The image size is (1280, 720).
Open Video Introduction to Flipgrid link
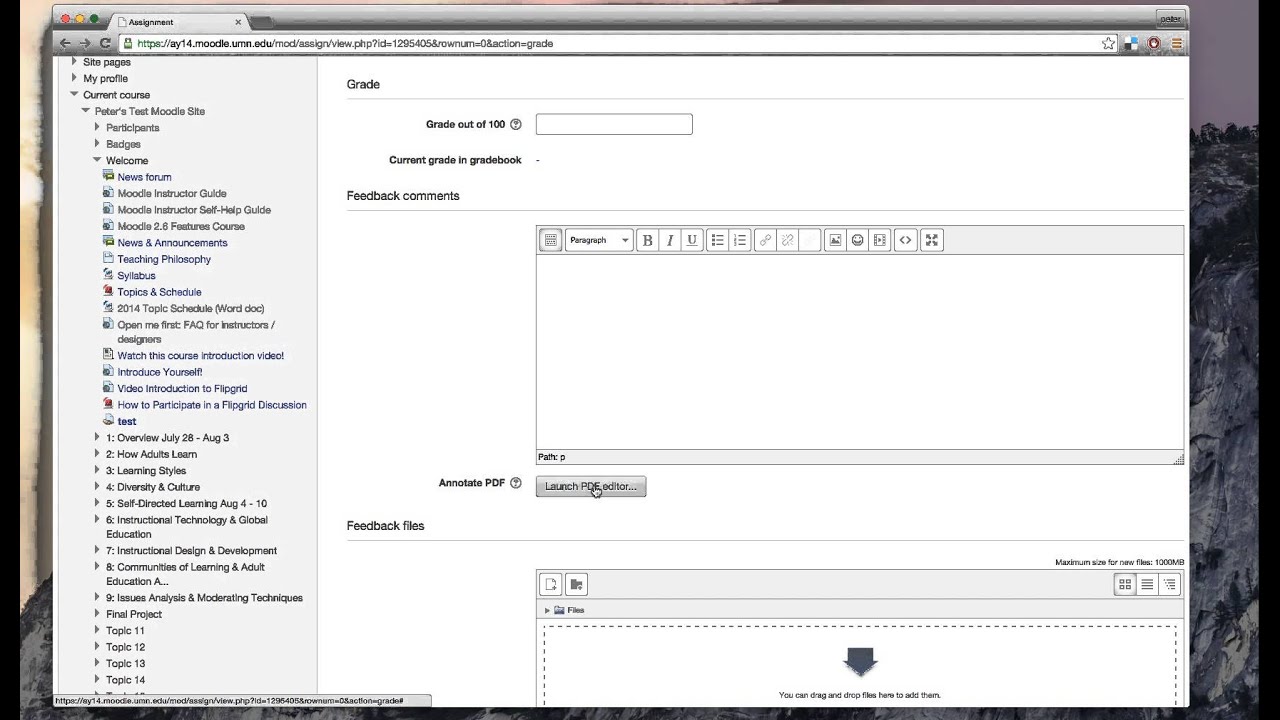click(182, 388)
